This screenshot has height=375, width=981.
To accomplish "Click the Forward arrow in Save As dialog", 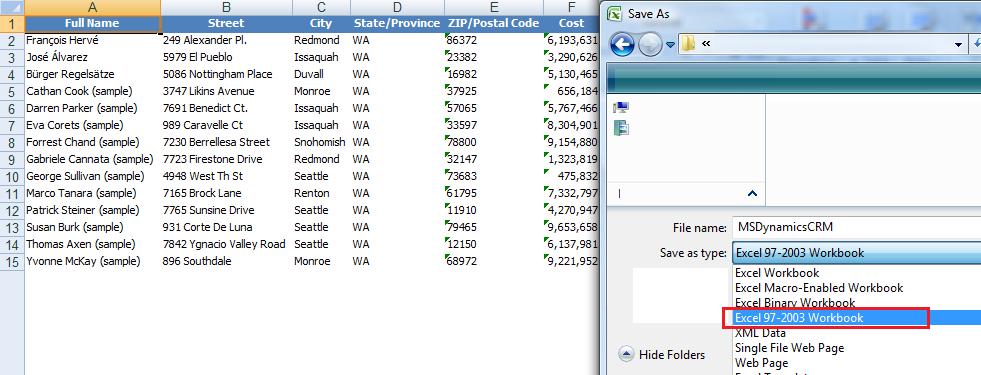I will (651, 44).
